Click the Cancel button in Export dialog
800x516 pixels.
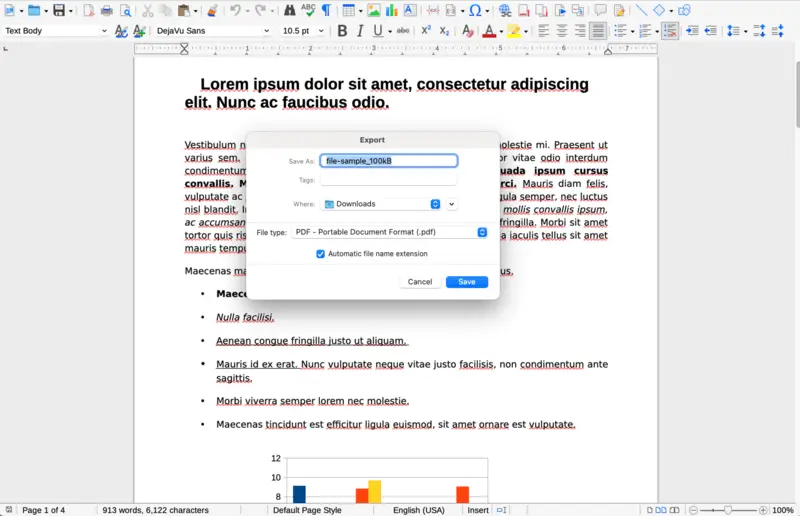coord(420,282)
